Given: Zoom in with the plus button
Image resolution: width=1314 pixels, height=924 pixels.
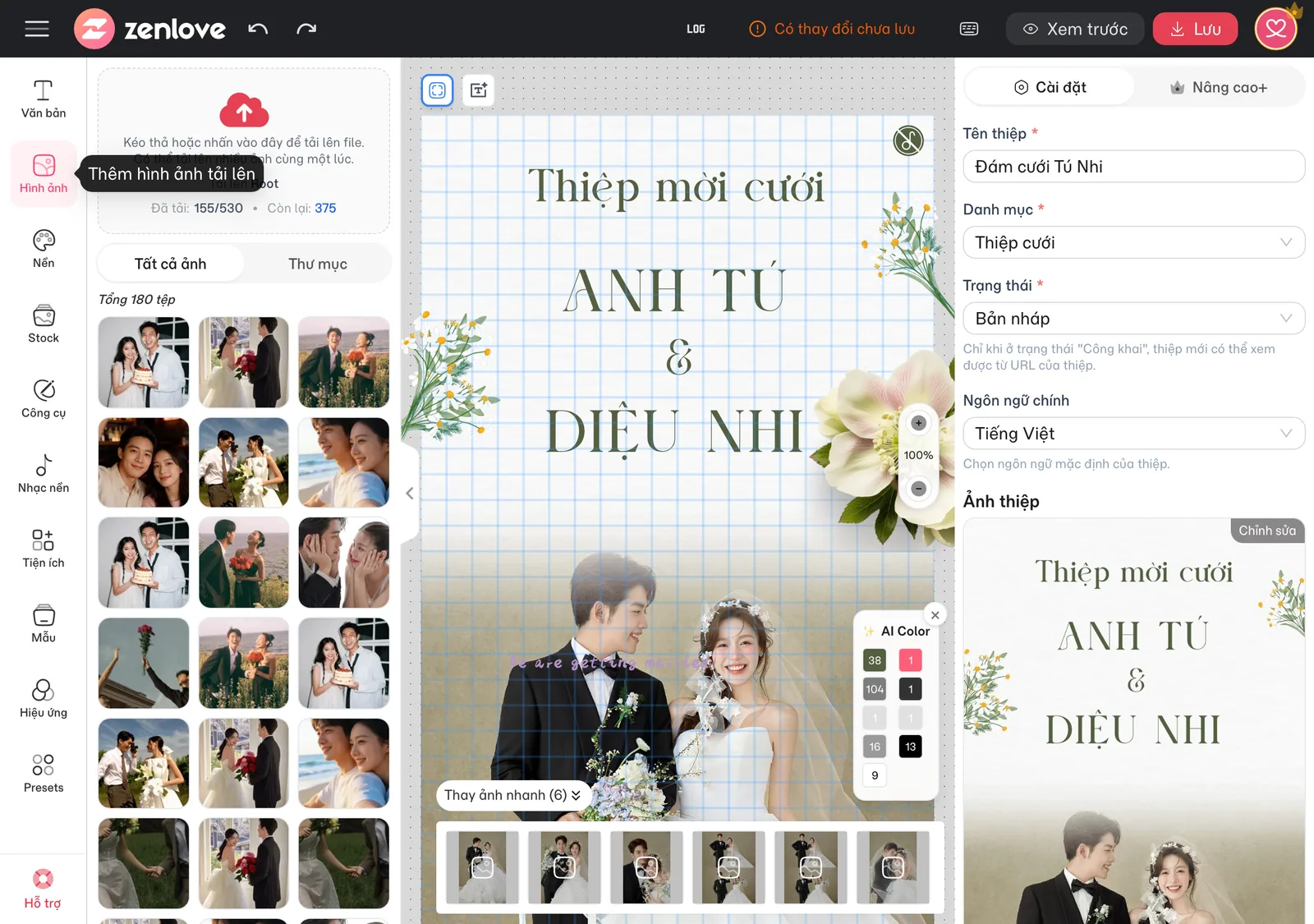Looking at the screenshot, I should click(x=918, y=423).
